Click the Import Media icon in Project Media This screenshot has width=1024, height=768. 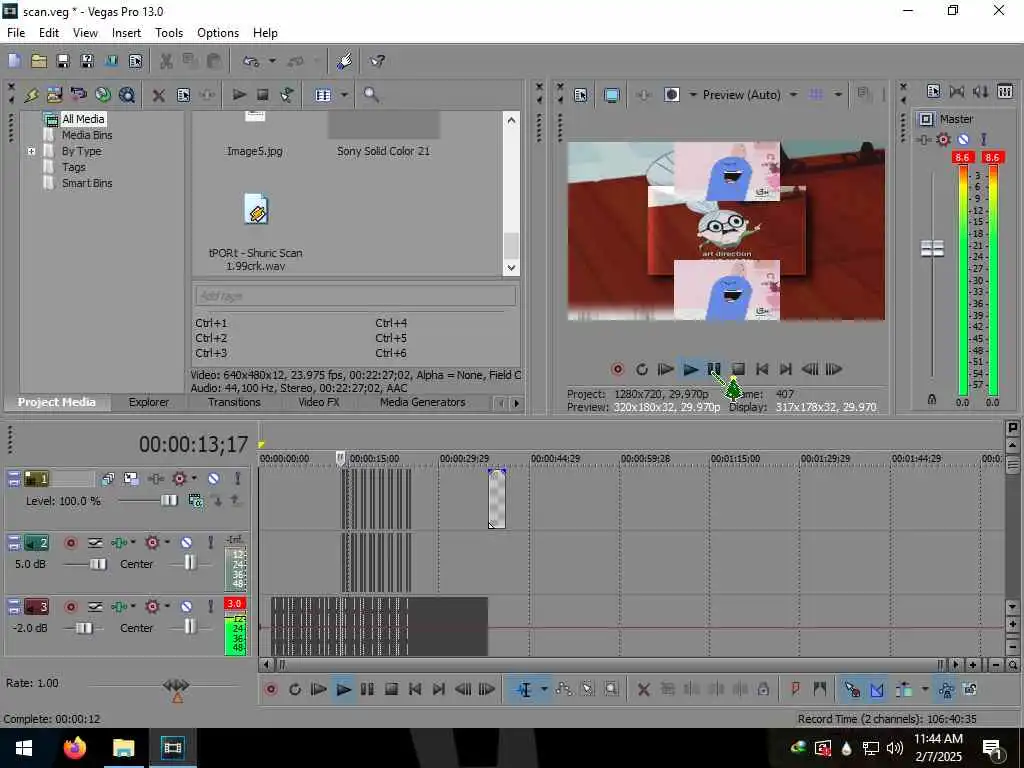point(54,95)
